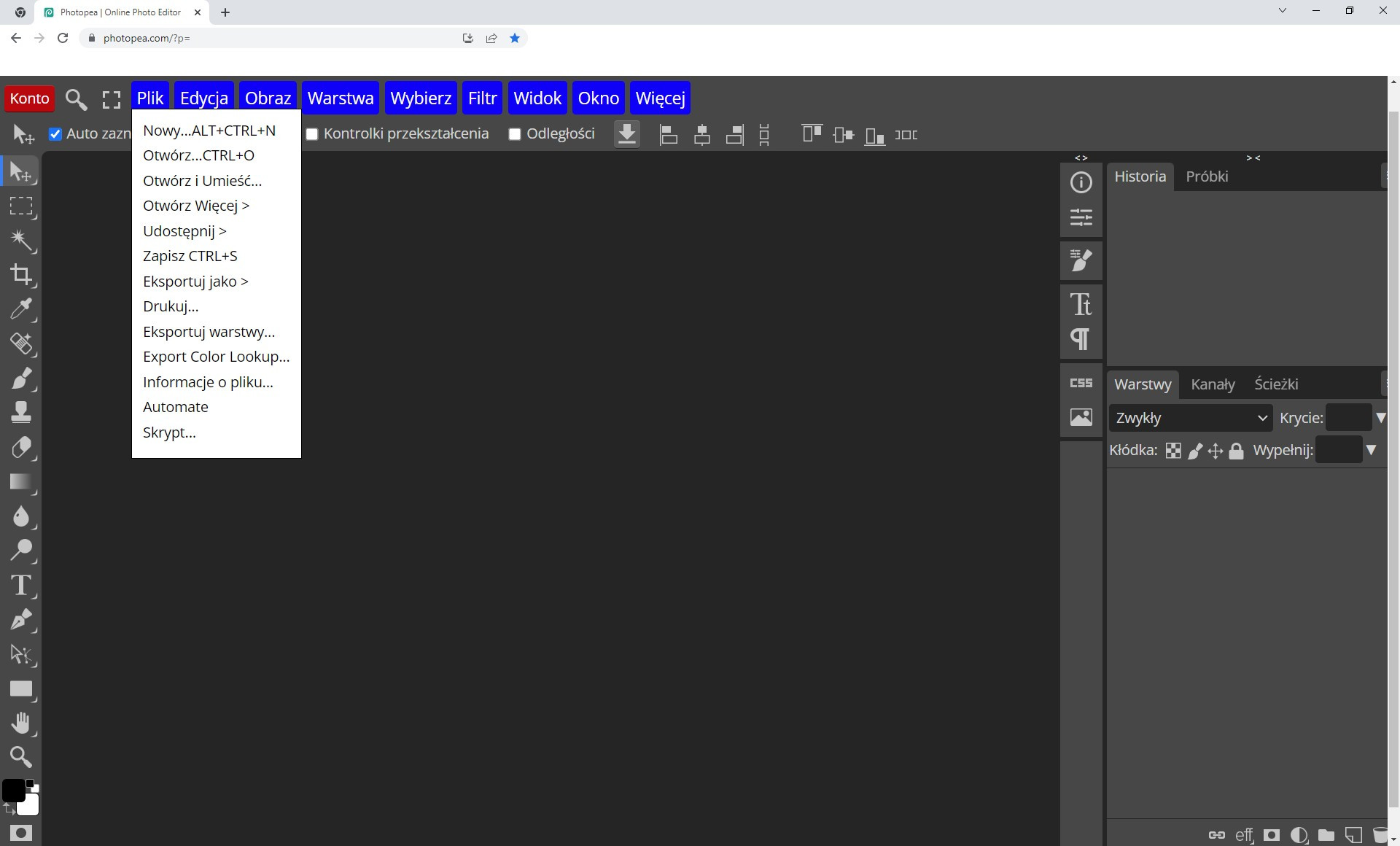
Task: Open the Krycie opacity dropdown arrow
Action: tap(1382, 417)
